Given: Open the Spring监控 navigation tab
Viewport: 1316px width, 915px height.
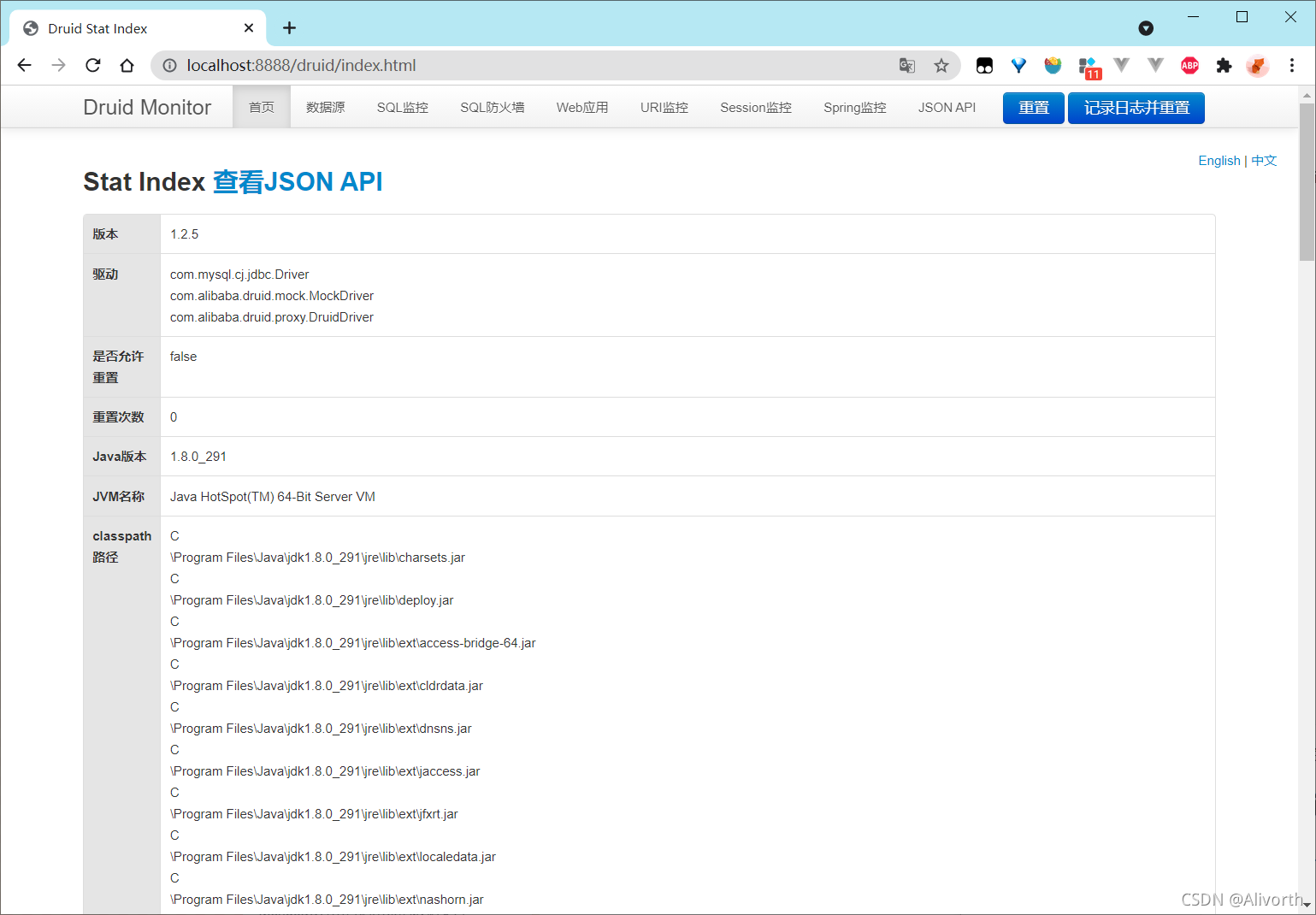Looking at the screenshot, I should 855,107.
